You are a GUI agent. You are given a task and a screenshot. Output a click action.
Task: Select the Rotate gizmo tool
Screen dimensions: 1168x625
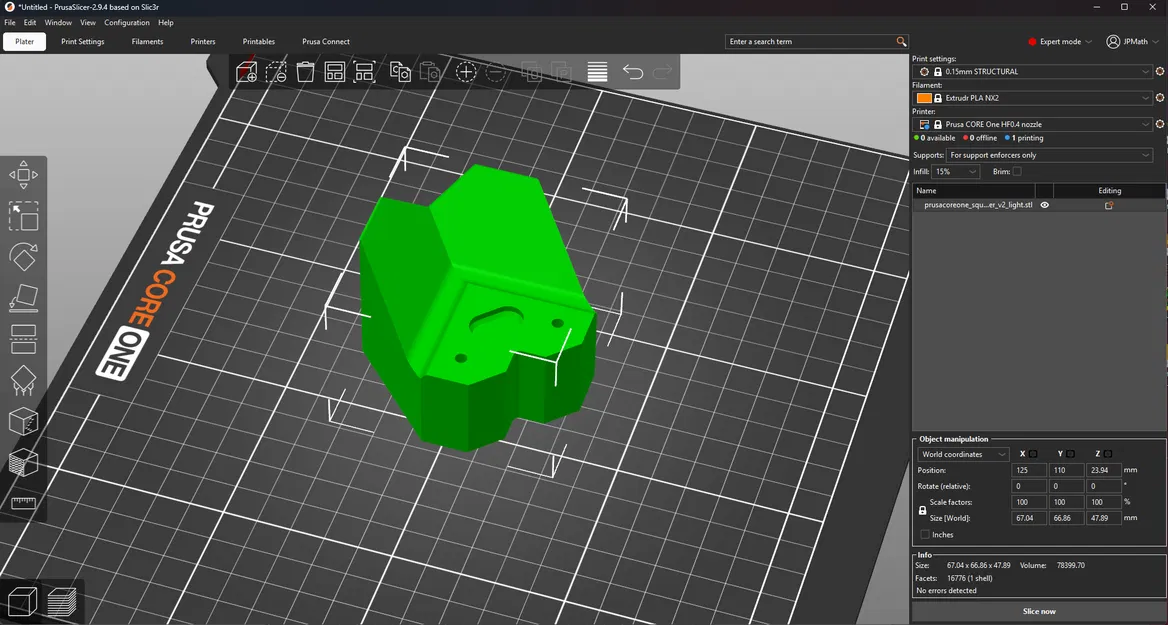(24, 257)
